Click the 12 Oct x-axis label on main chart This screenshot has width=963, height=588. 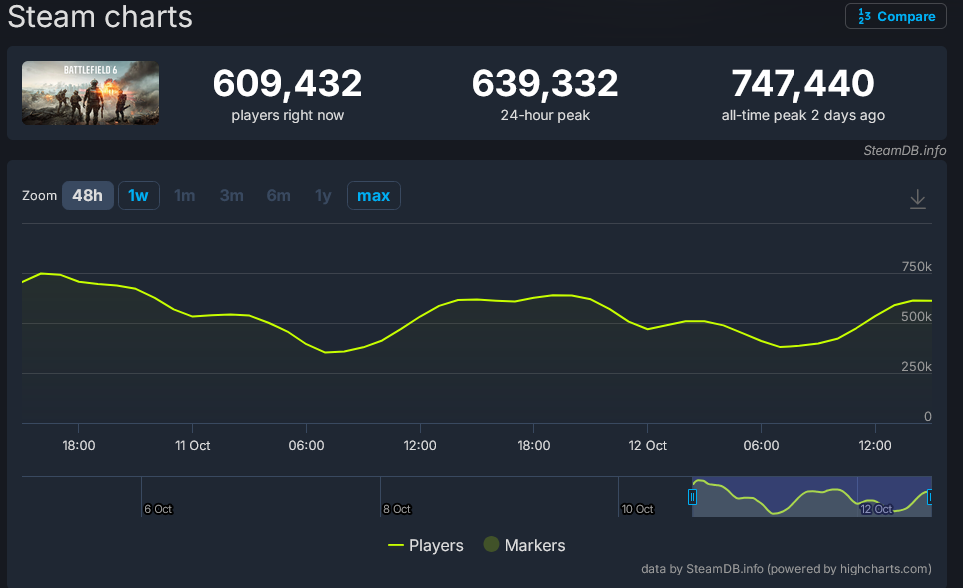pos(647,445)
